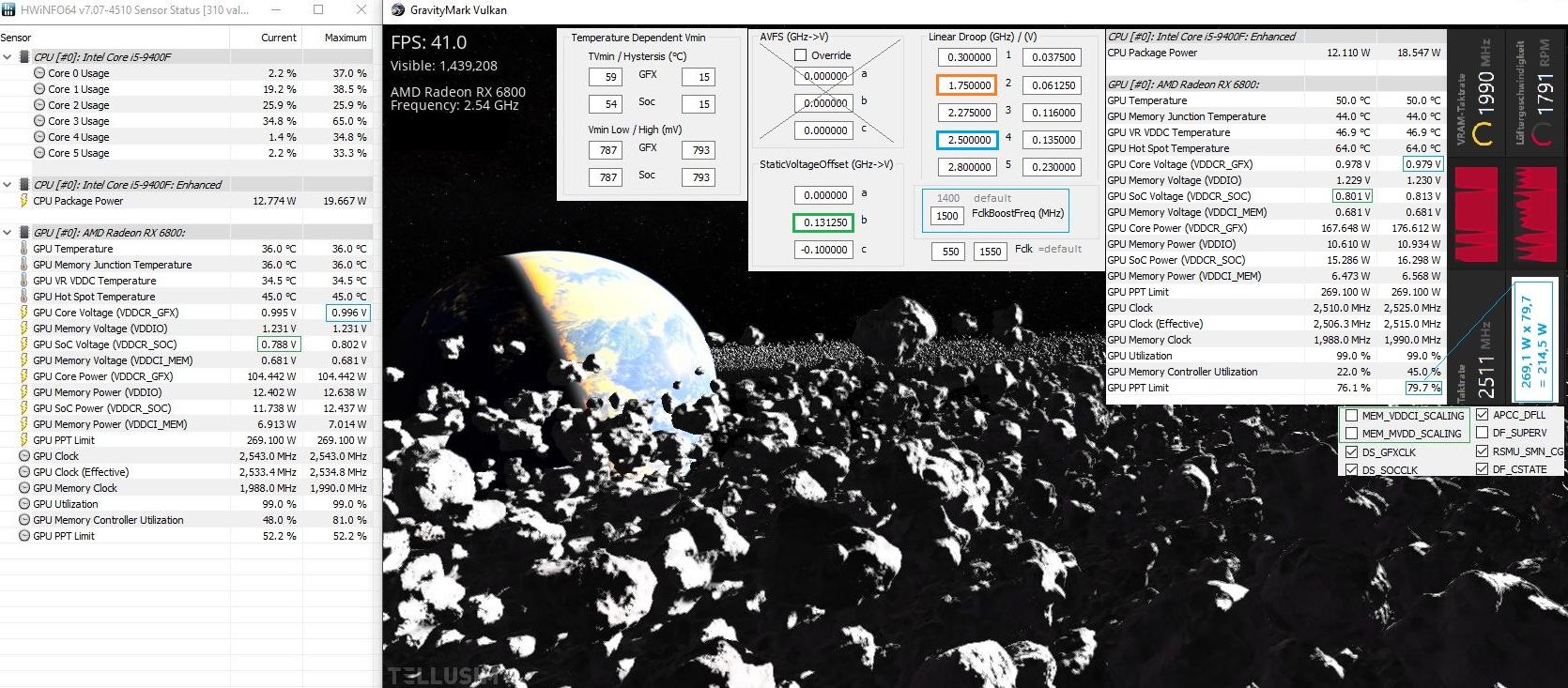Click the thermometer icon of GPU Memory Junction Temperature in HWiNFO

[x=24, y=265]
